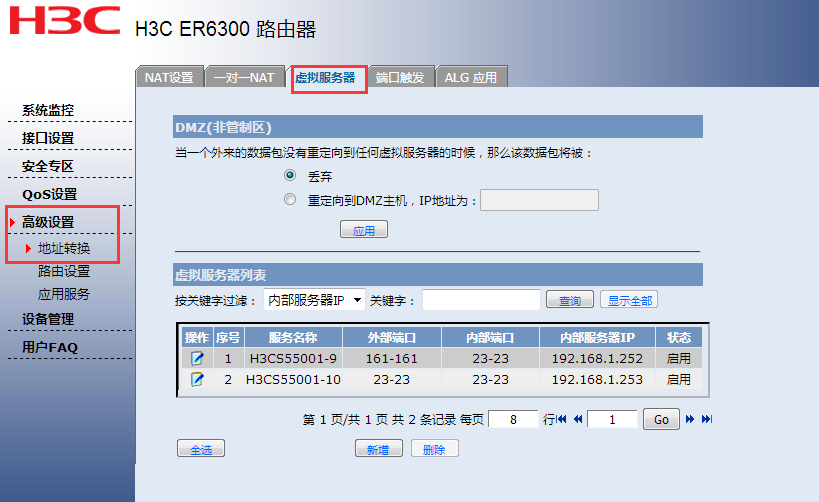The height and width of the screenshot is (502, 819).
Task: Click the 服务名称 column header
Action: click(x=293, y=337)
